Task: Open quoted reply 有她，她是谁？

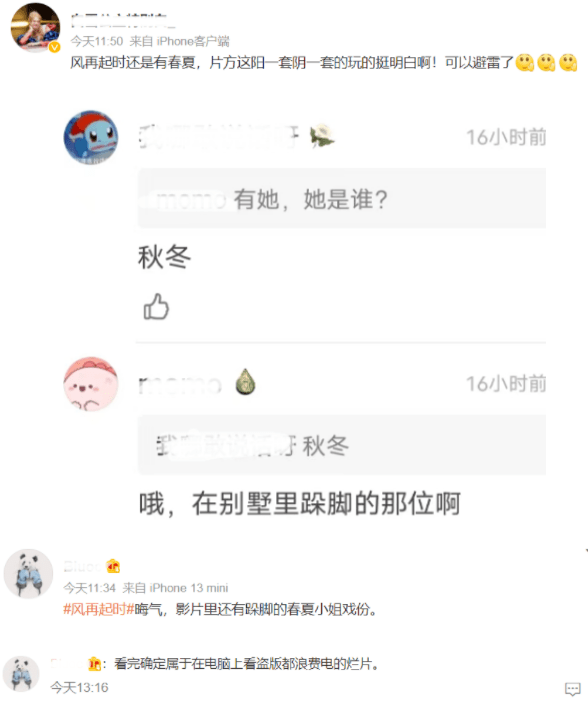Action: pos(342,198)
